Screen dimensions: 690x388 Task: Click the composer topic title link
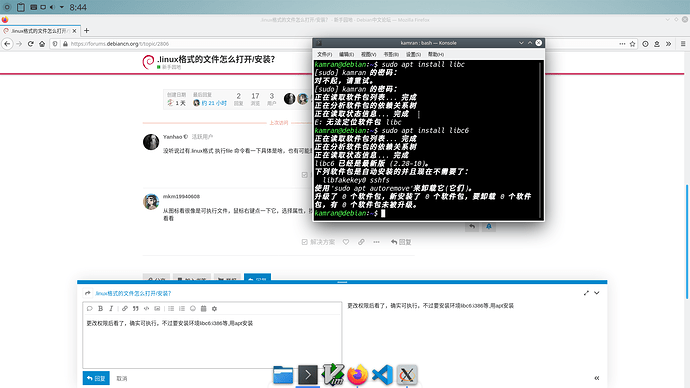(x=133, y=293)
